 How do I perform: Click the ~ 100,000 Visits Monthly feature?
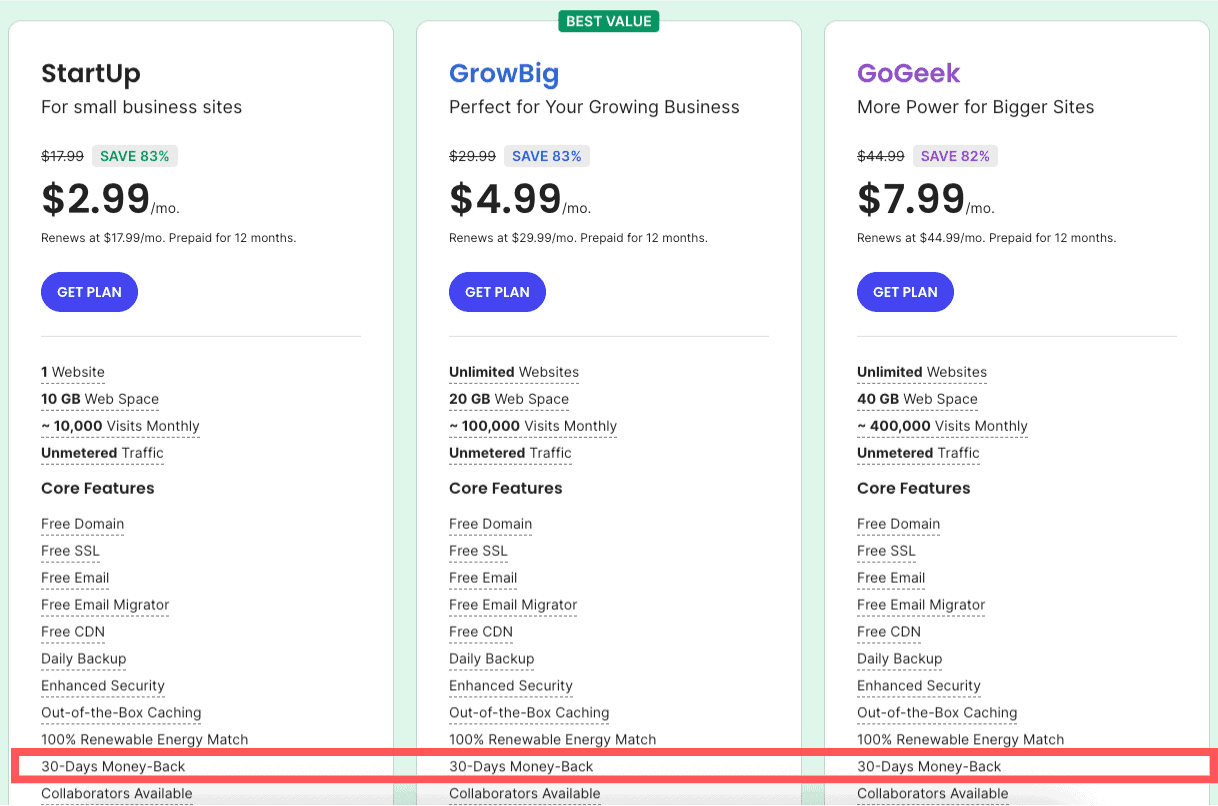pyautogui.click(x=533, y=426)
